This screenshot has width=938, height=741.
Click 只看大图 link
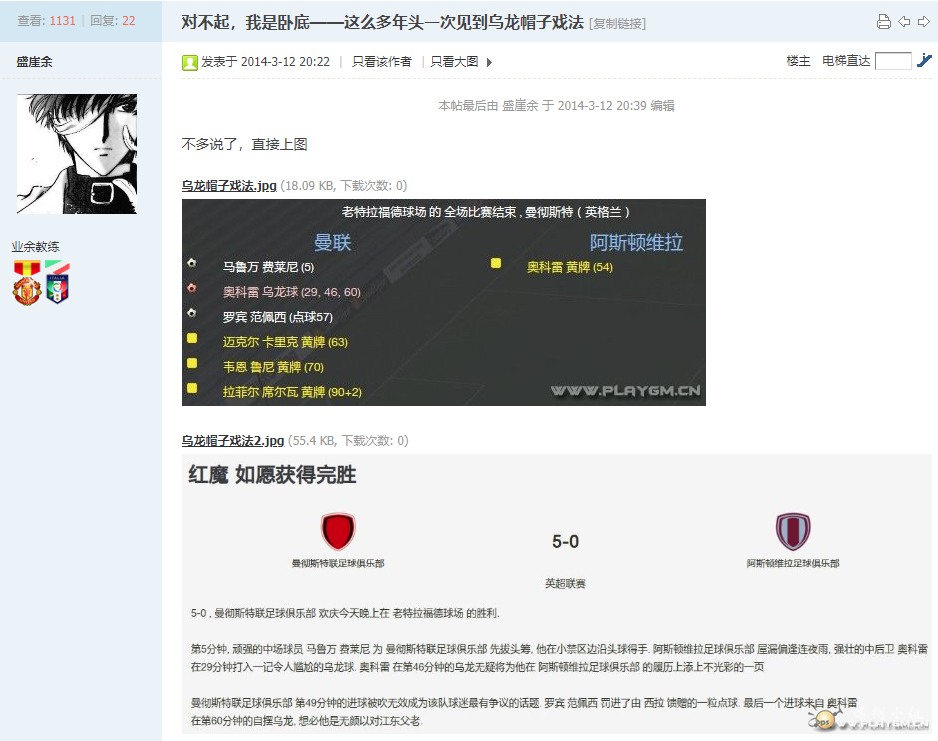454,62
